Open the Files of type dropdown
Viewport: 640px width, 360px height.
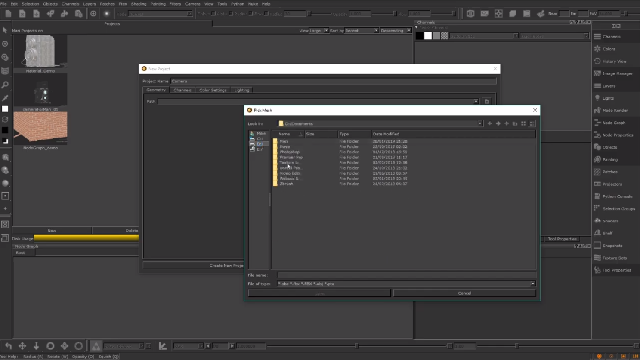coord(533,284)
